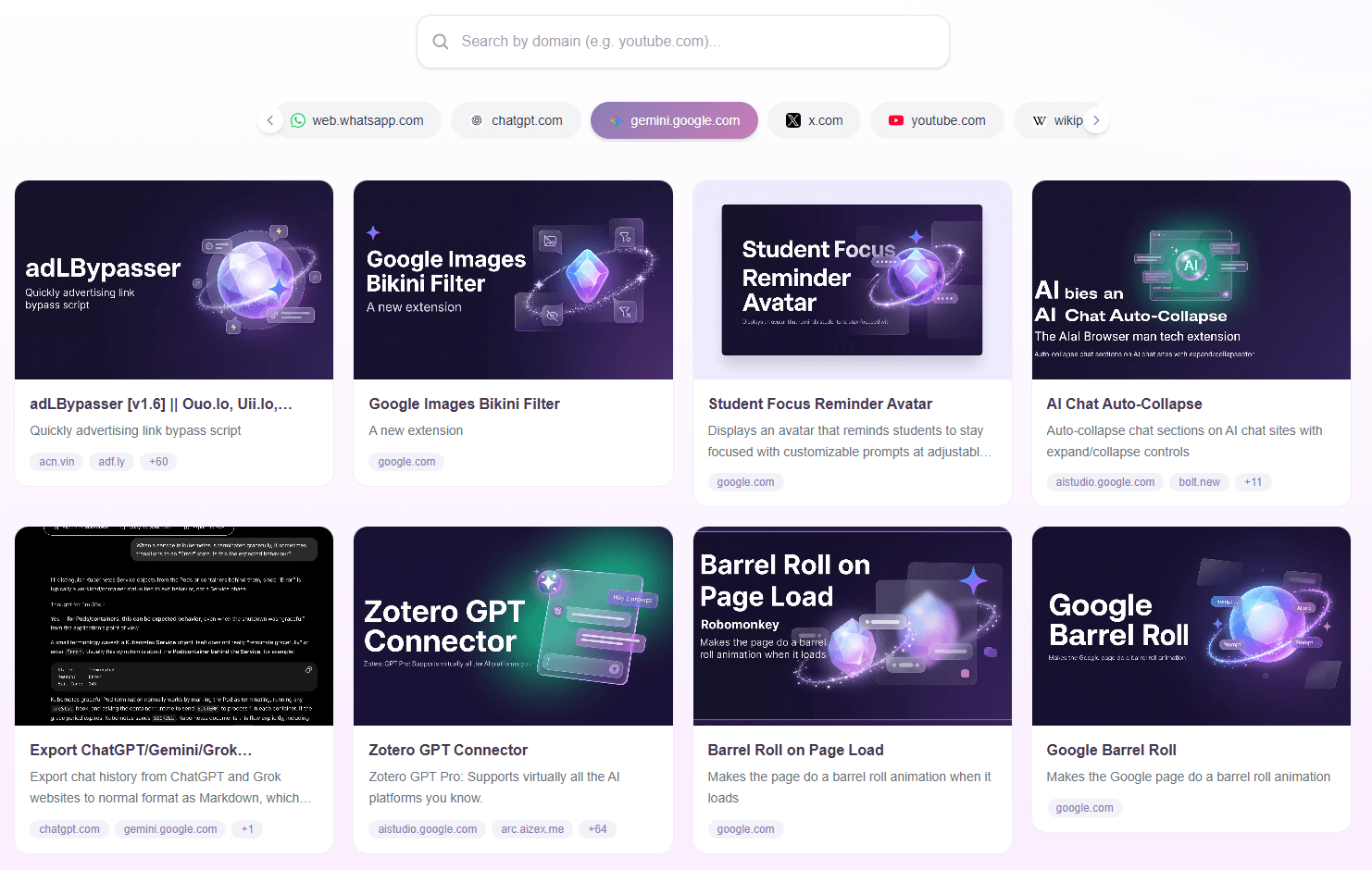
Task: Select the youtube.com domain chip
Action: (937, 120)
